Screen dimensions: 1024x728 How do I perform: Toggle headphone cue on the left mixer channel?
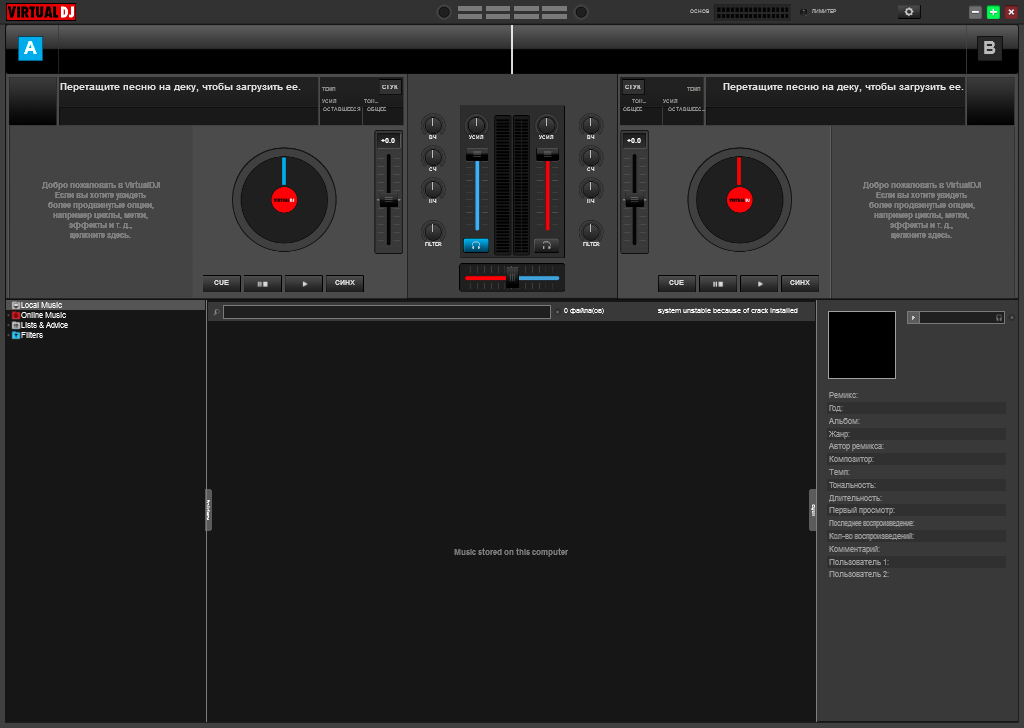pyautogui.click(x=477, y=244)
